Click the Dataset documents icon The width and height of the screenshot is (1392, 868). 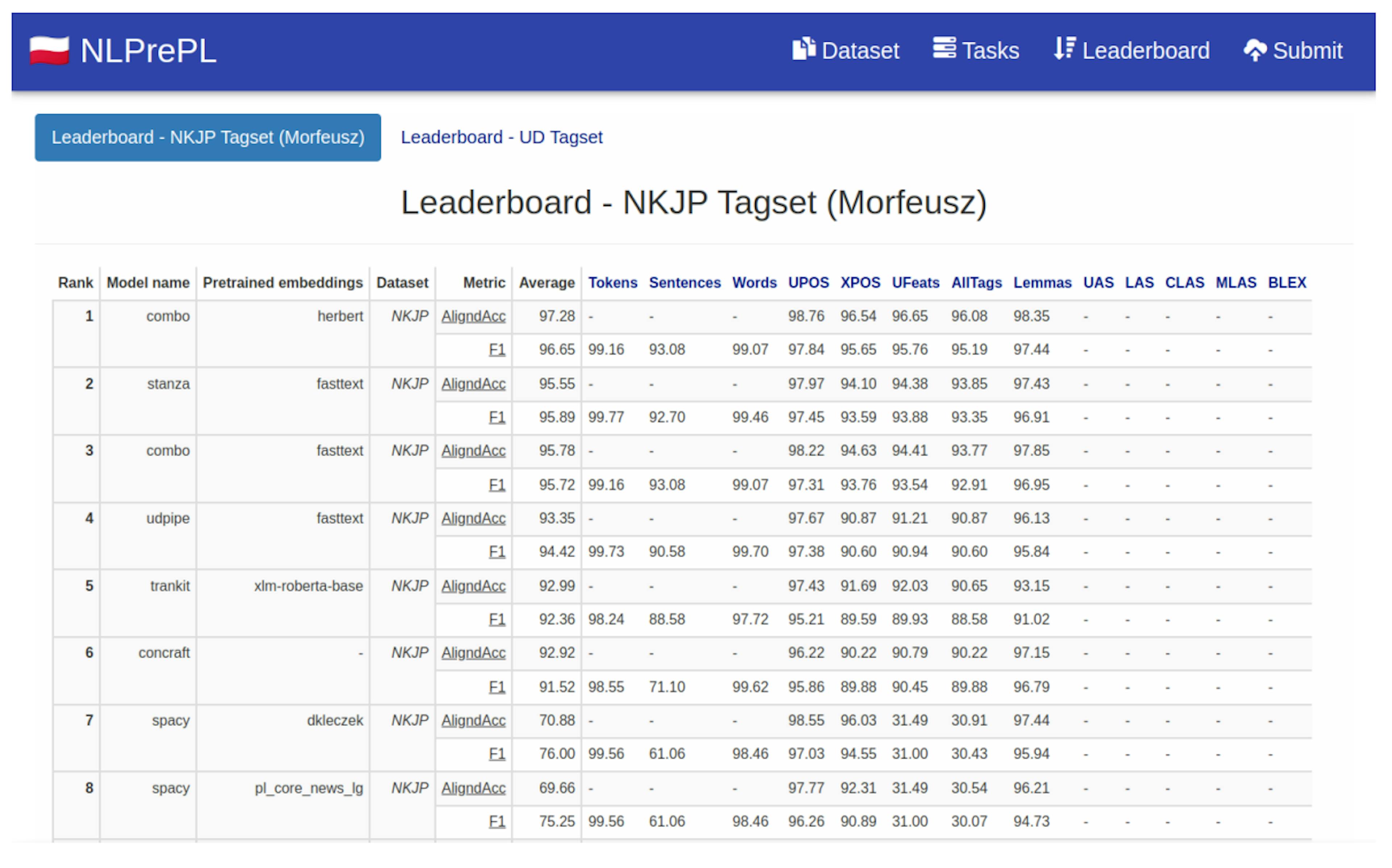pos(804,49)
